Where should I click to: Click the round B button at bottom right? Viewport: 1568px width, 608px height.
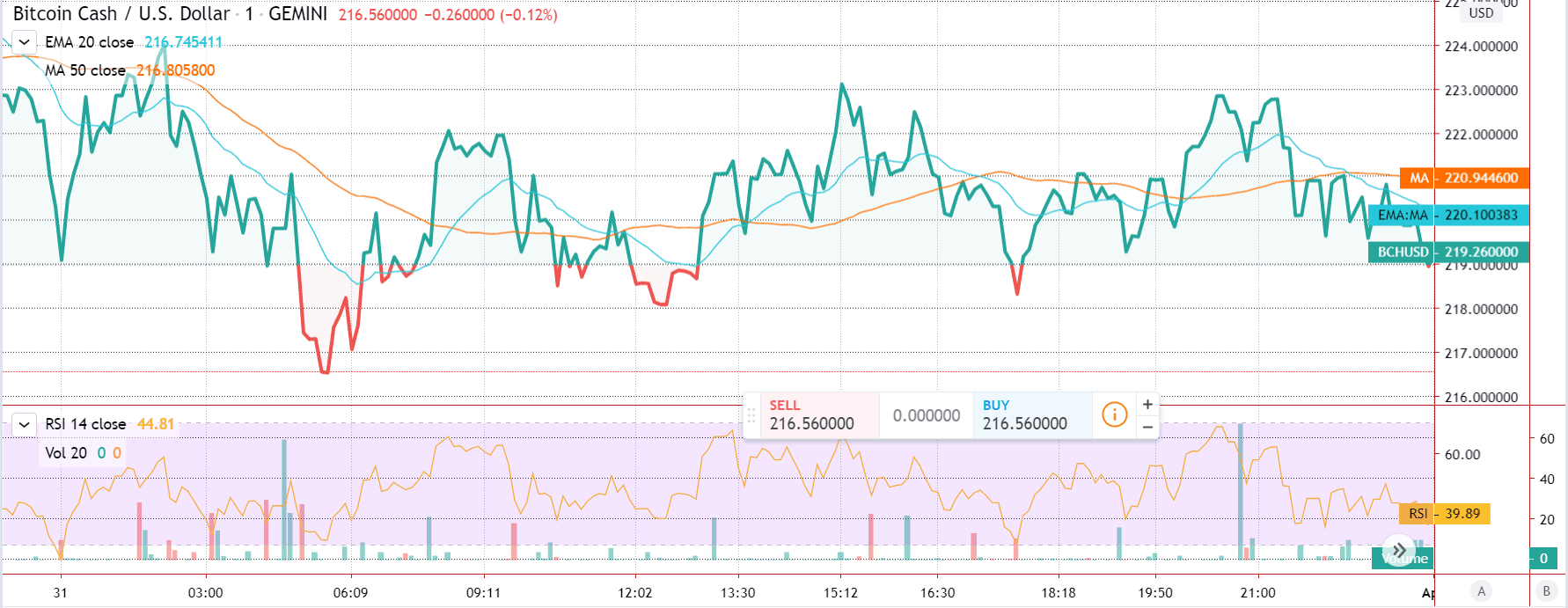click(x=1546, y=591)
